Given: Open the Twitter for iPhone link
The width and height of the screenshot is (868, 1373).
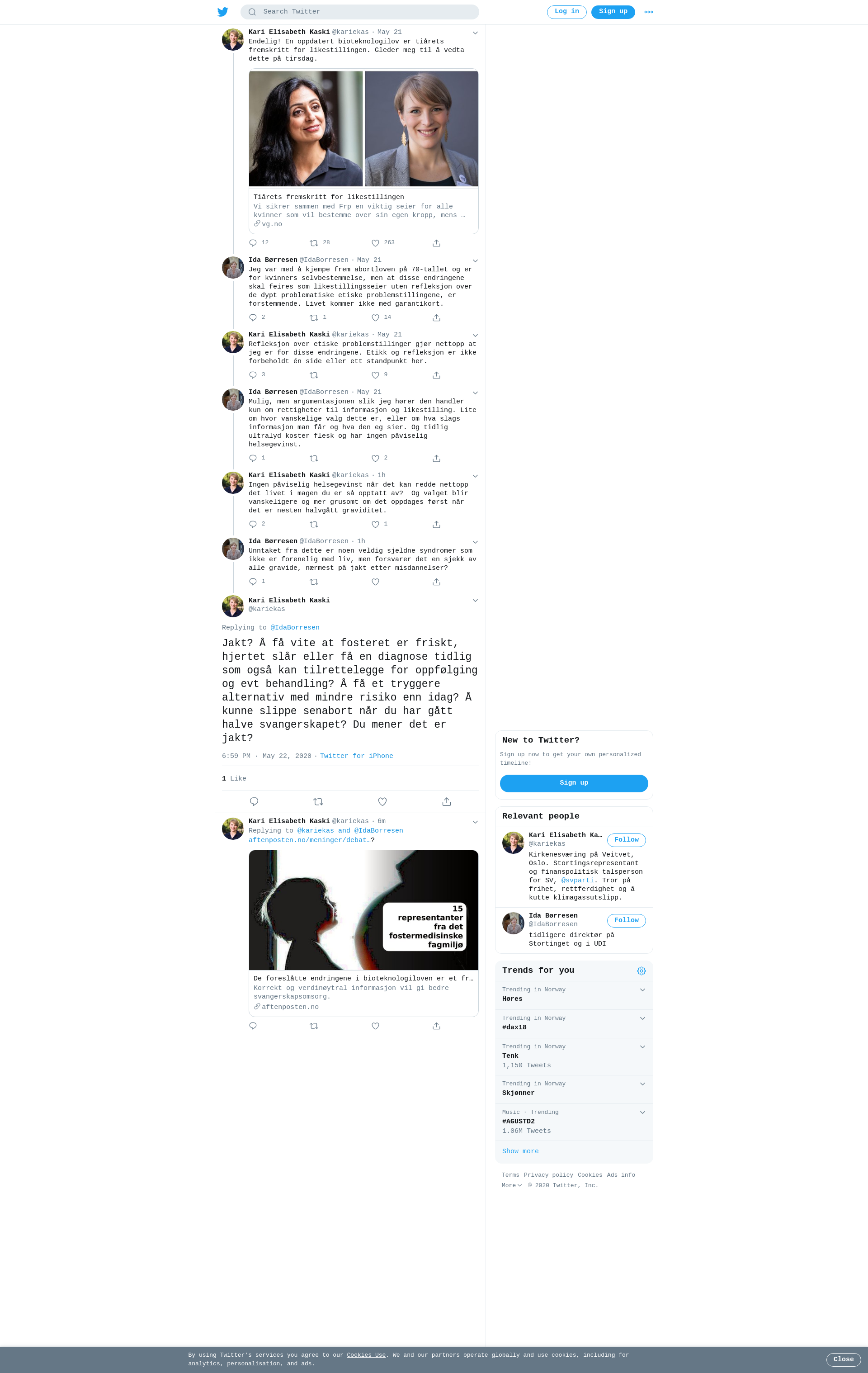Looking at the screenshot, I should click(356, 756).
